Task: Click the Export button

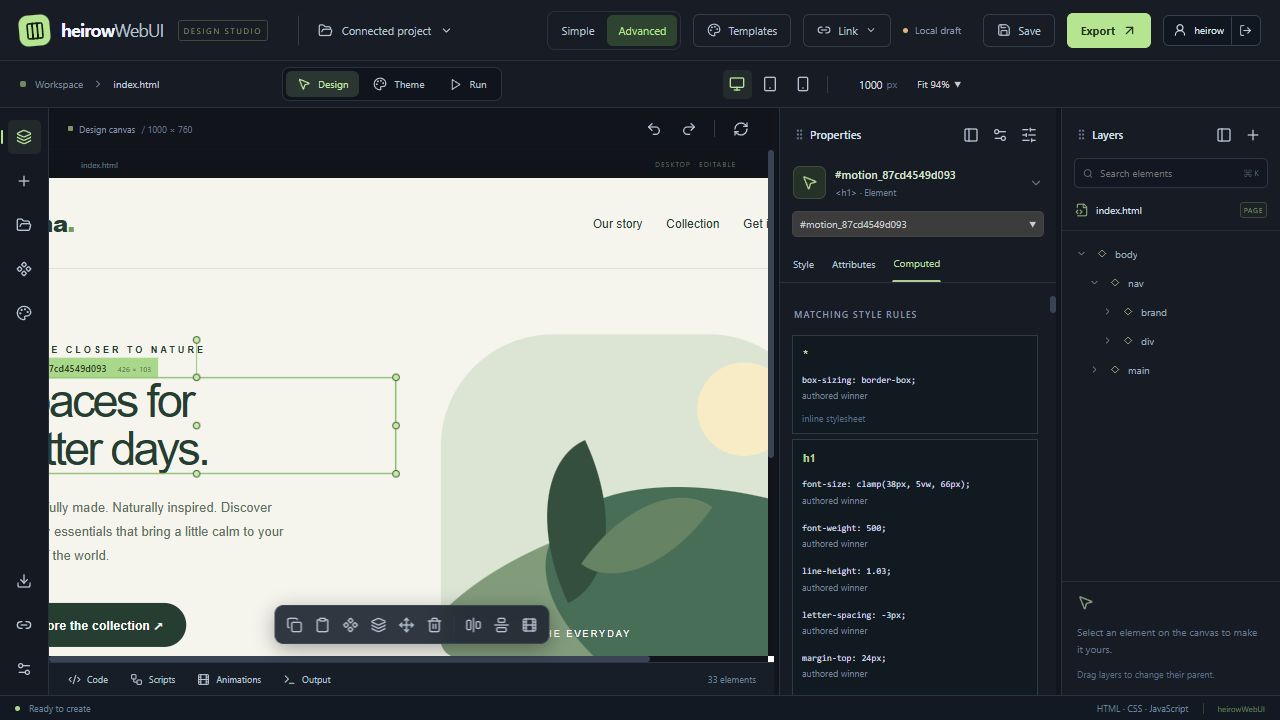Action: 1108,31
